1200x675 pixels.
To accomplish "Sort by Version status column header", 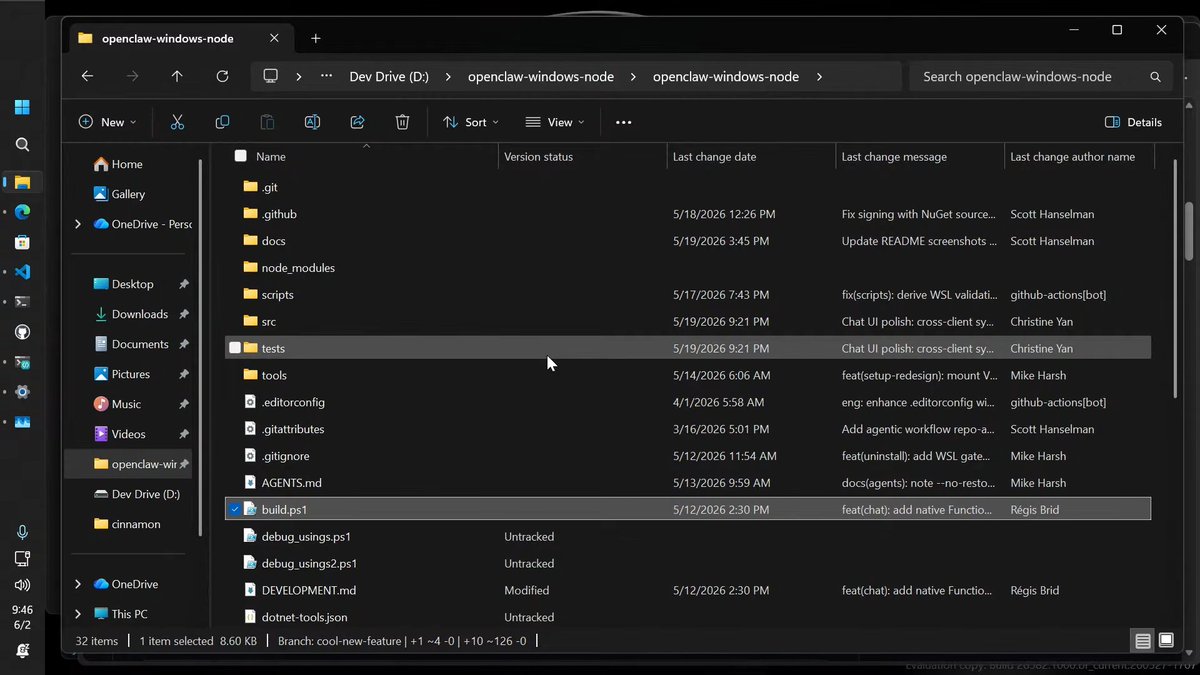I will click(538, 156).
